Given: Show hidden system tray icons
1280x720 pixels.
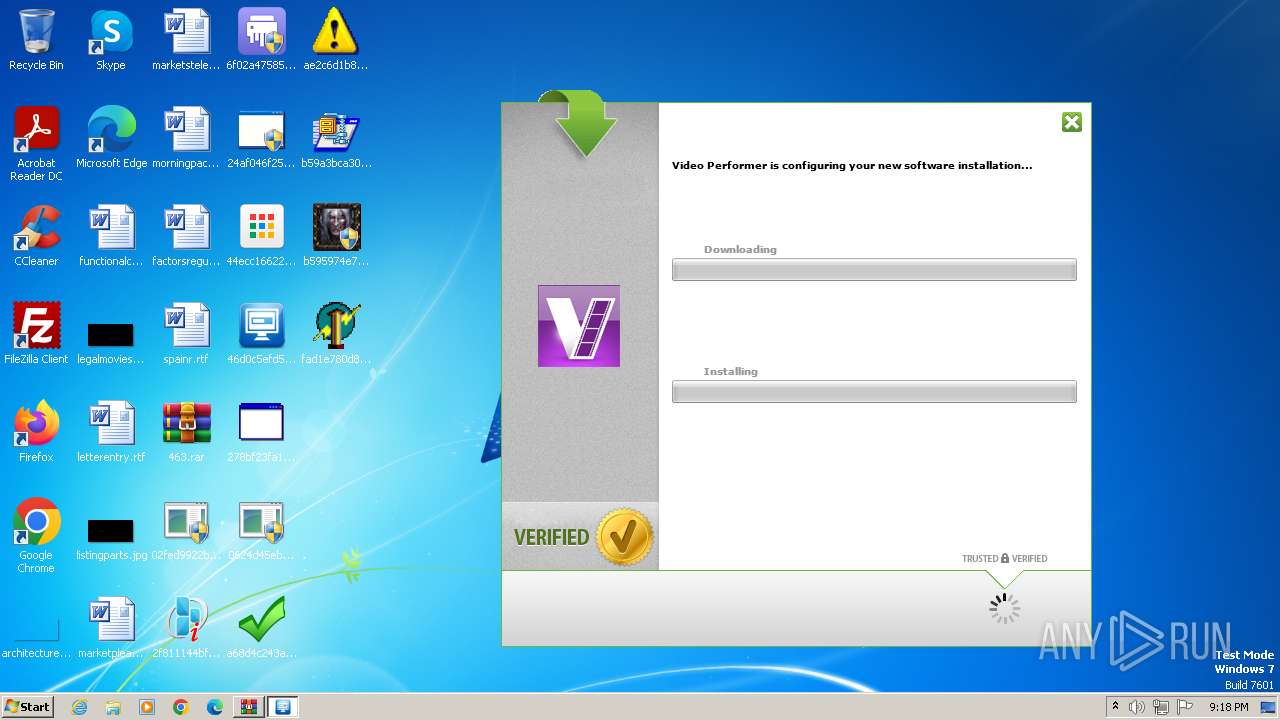Looking at the screenshot, I should click(1116, 707).
